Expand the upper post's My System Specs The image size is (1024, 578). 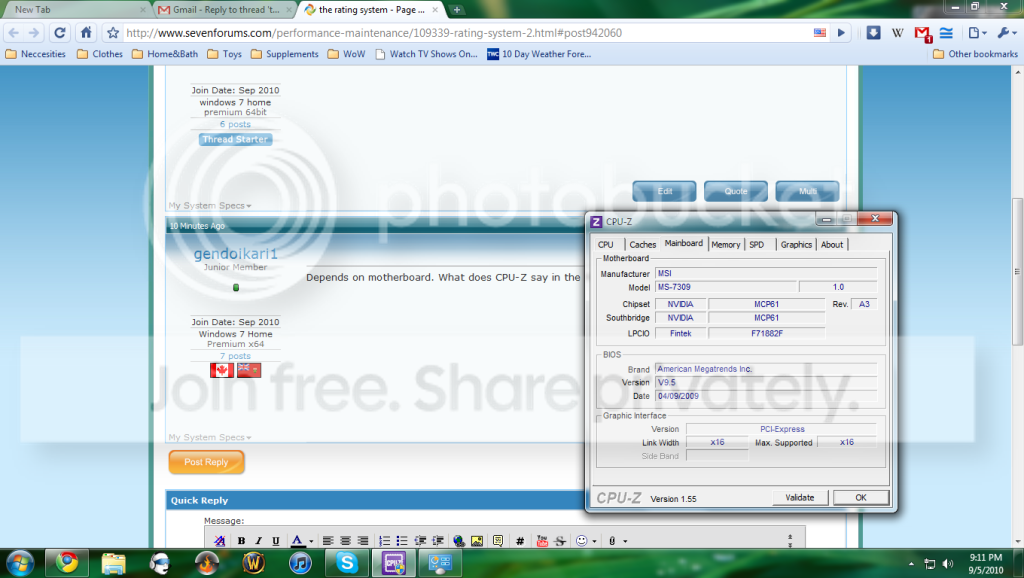tap(210, 205)
